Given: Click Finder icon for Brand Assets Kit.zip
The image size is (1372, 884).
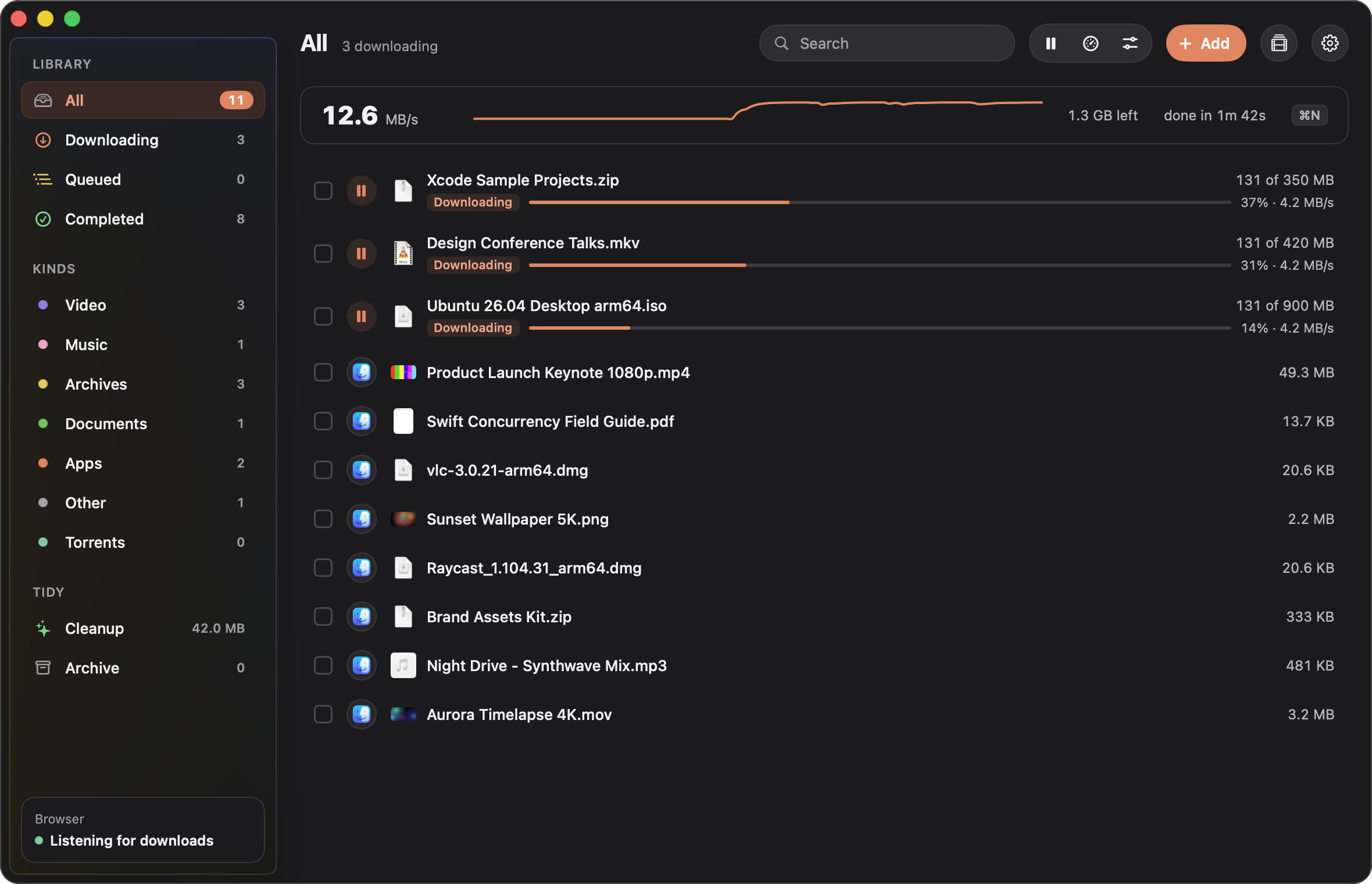Looking at the screenshot, I should coord(362,616).
